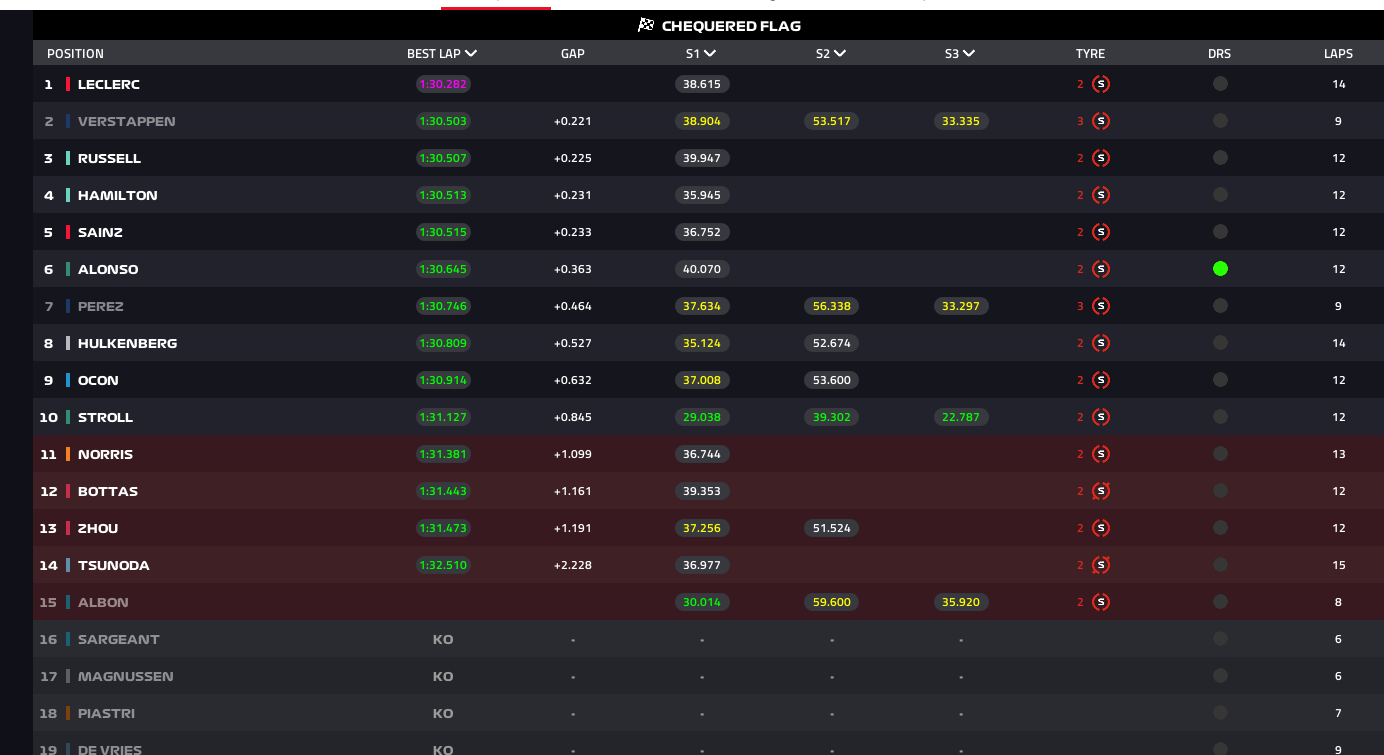Click Alonso's green DRS indicator

[1220, 269]
